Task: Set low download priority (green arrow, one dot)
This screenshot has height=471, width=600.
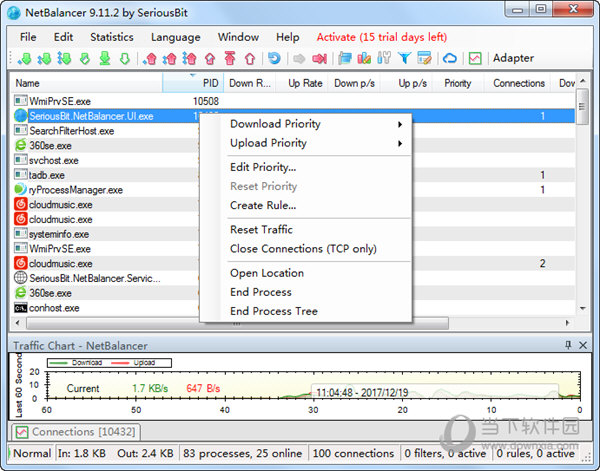Action: [24, 59]
